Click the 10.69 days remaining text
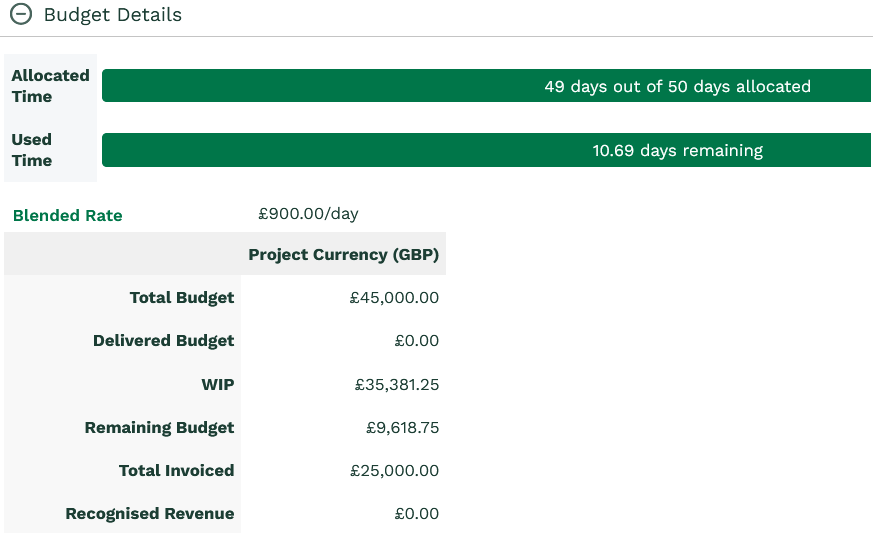Image resolution: width=873 pixels, height=533 pixels. click(x=678, y=150)
